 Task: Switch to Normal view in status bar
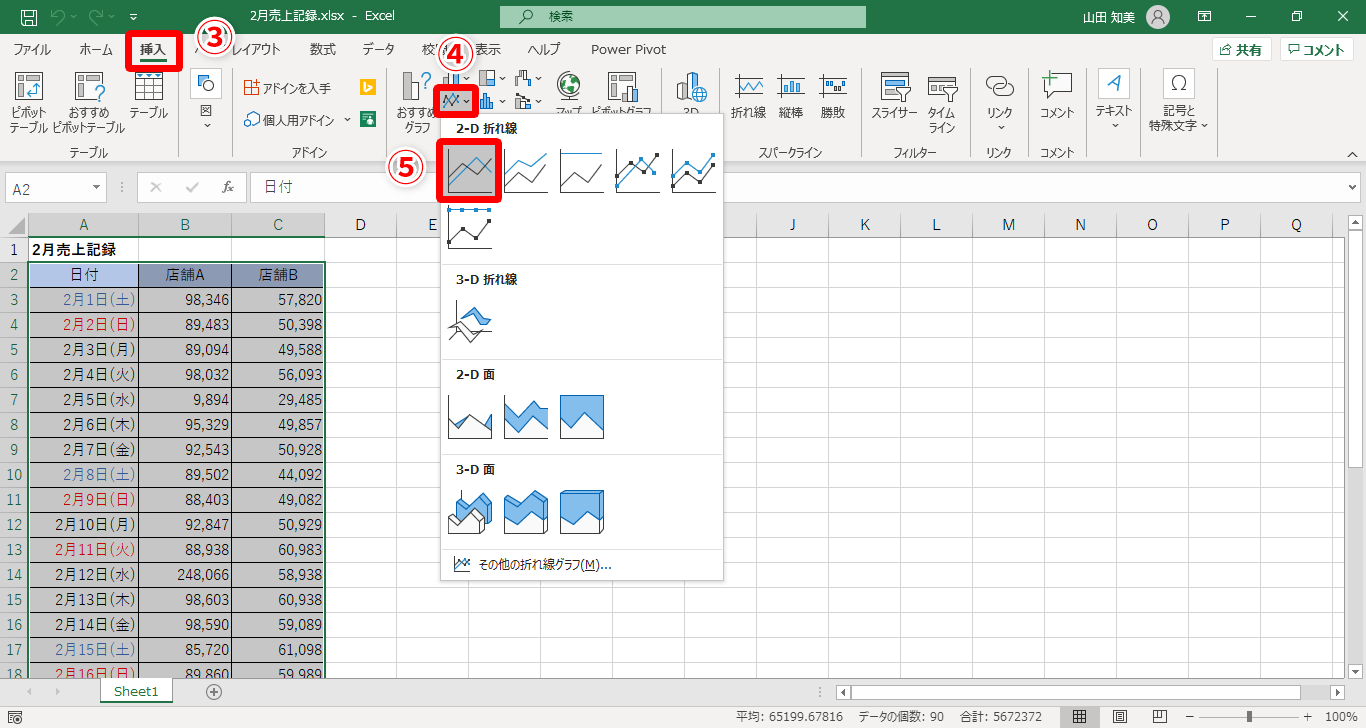click(x=1079, y=717)
